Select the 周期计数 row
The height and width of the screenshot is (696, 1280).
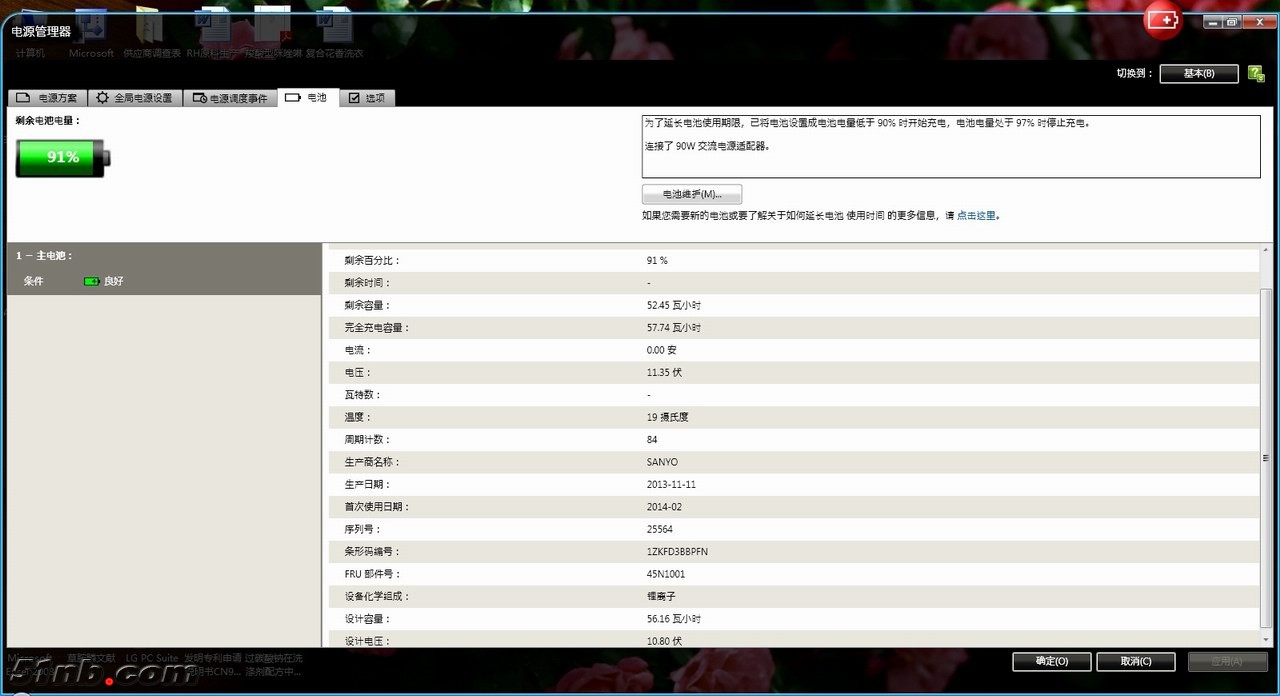tap(790, 440)
